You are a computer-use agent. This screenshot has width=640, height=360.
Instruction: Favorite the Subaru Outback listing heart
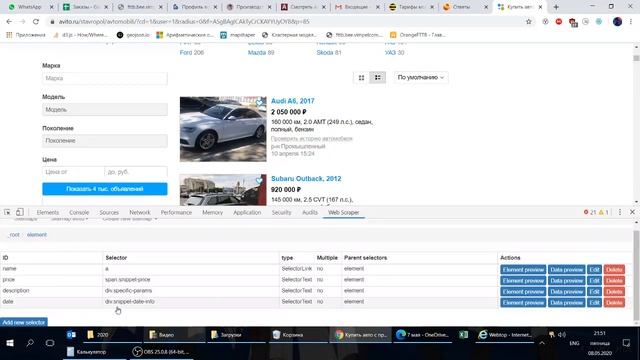(x=259, y=180)
